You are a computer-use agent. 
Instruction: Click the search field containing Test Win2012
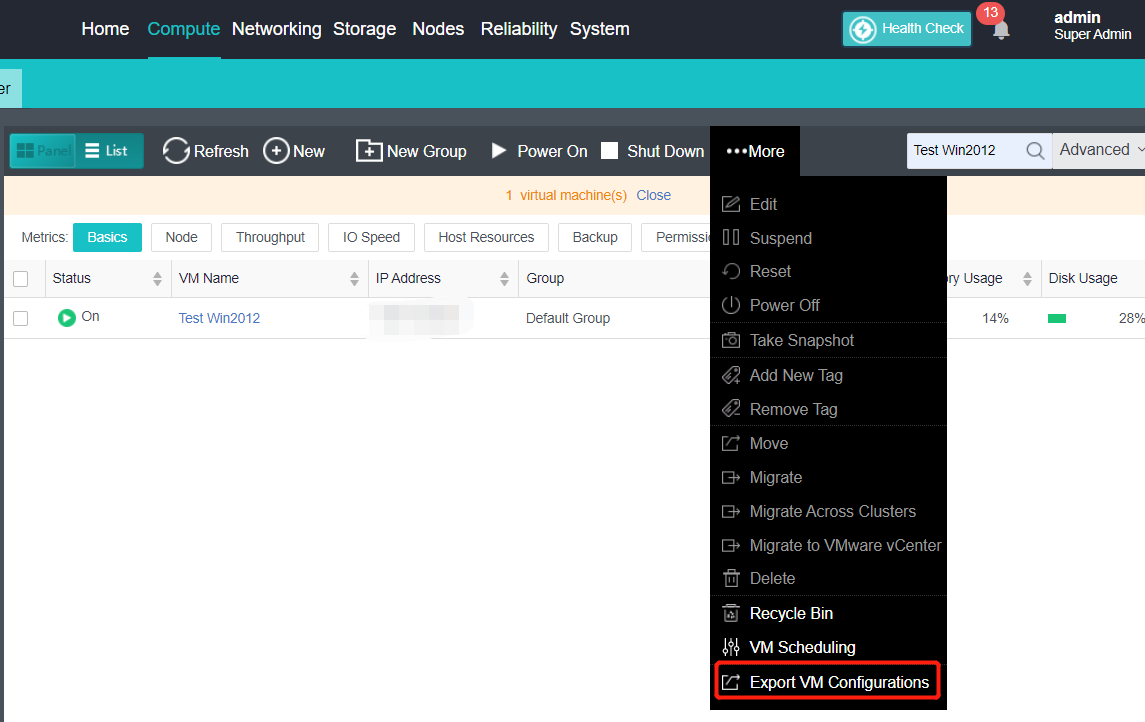965,151
